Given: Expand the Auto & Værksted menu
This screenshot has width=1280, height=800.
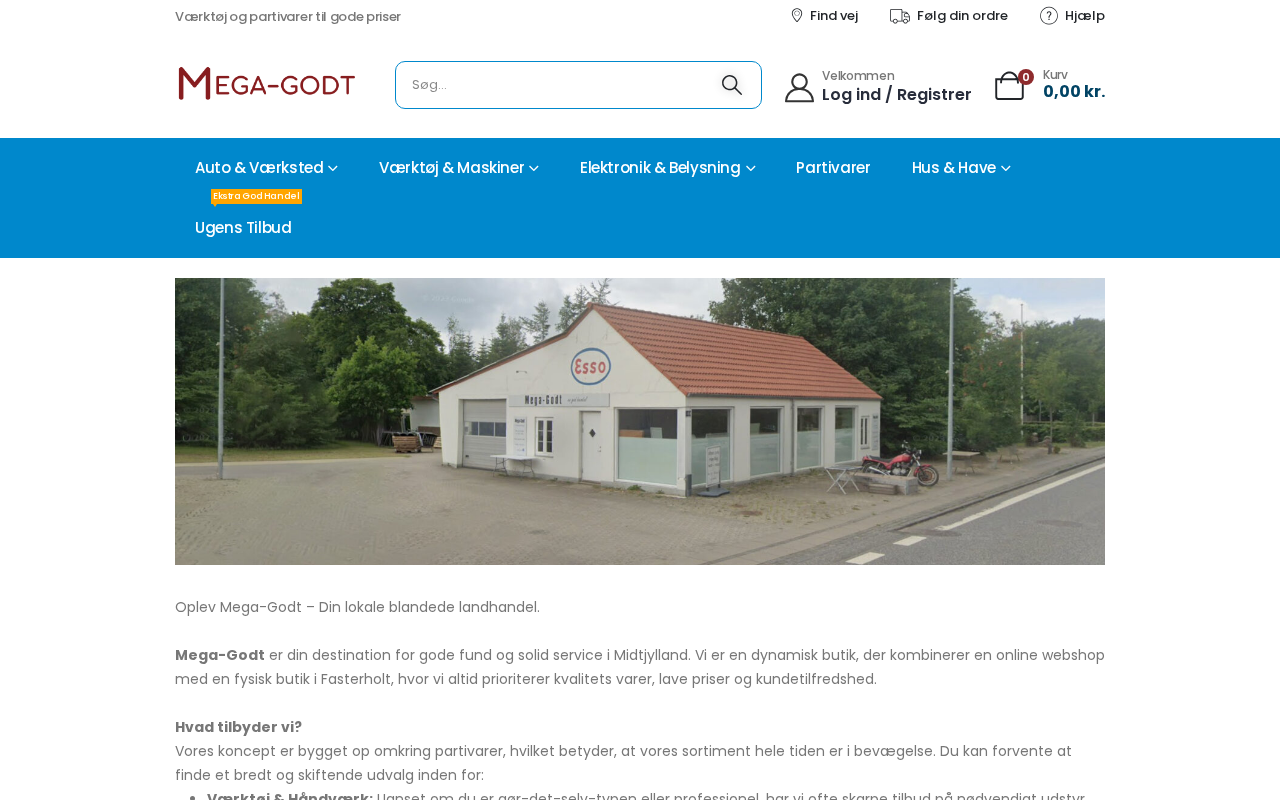Looking at the screenshot, I should (266, 168).
